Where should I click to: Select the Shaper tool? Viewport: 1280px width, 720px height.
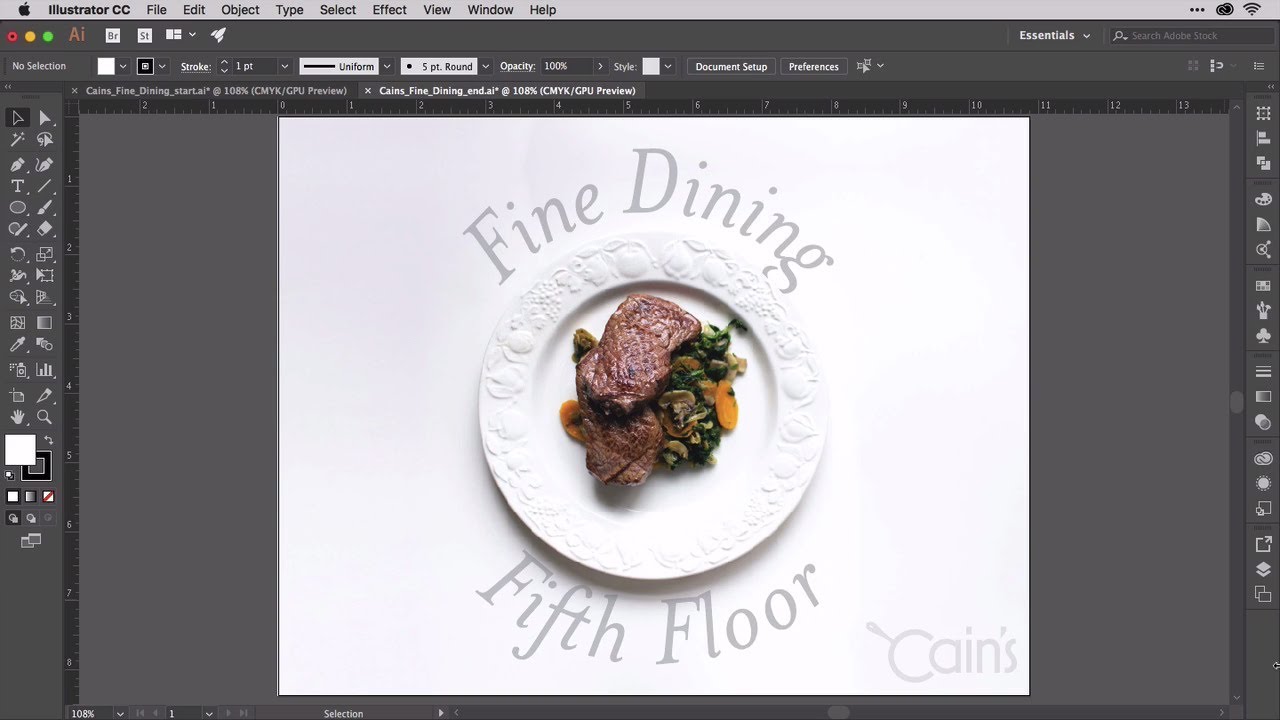pyautogui.click(x=17, y=230)
